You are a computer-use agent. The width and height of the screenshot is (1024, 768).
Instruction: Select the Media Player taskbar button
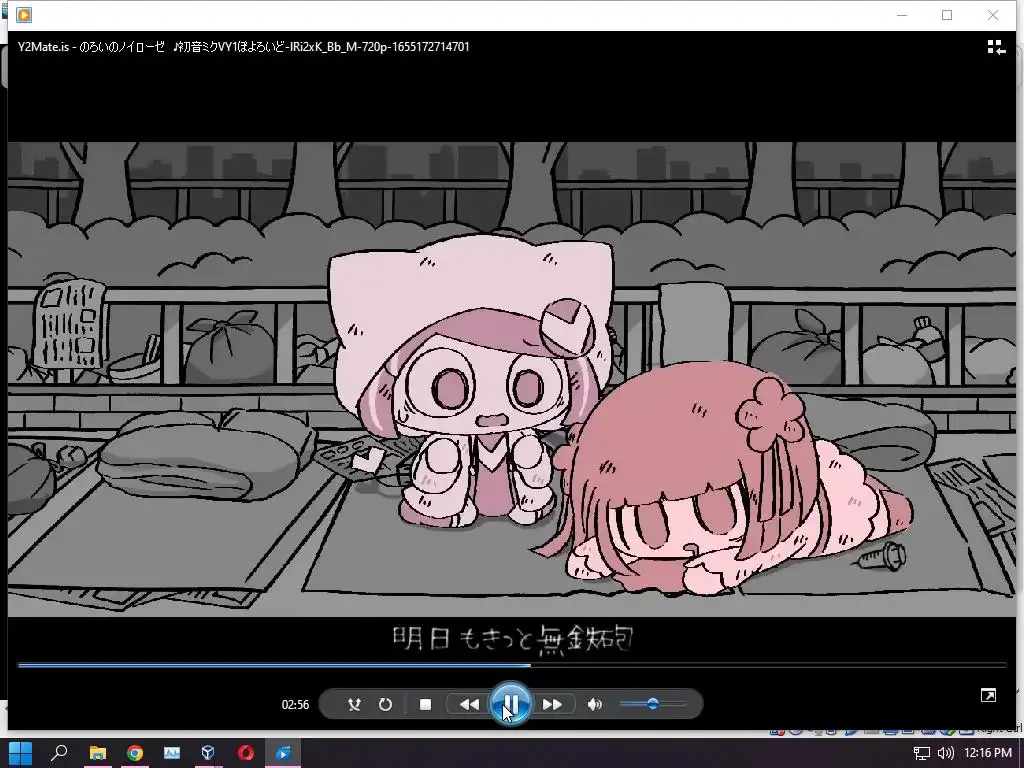point(283,753)
